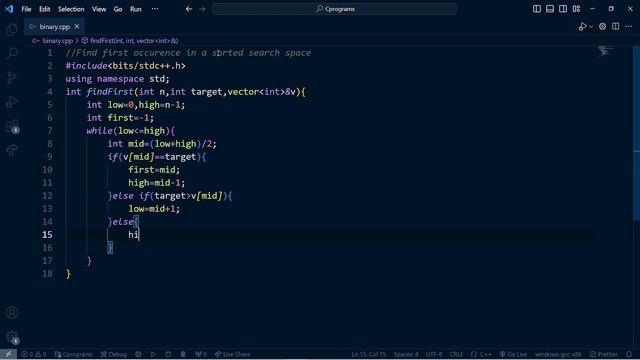Click the Cprograms command center search box

(x=334, y=9)
